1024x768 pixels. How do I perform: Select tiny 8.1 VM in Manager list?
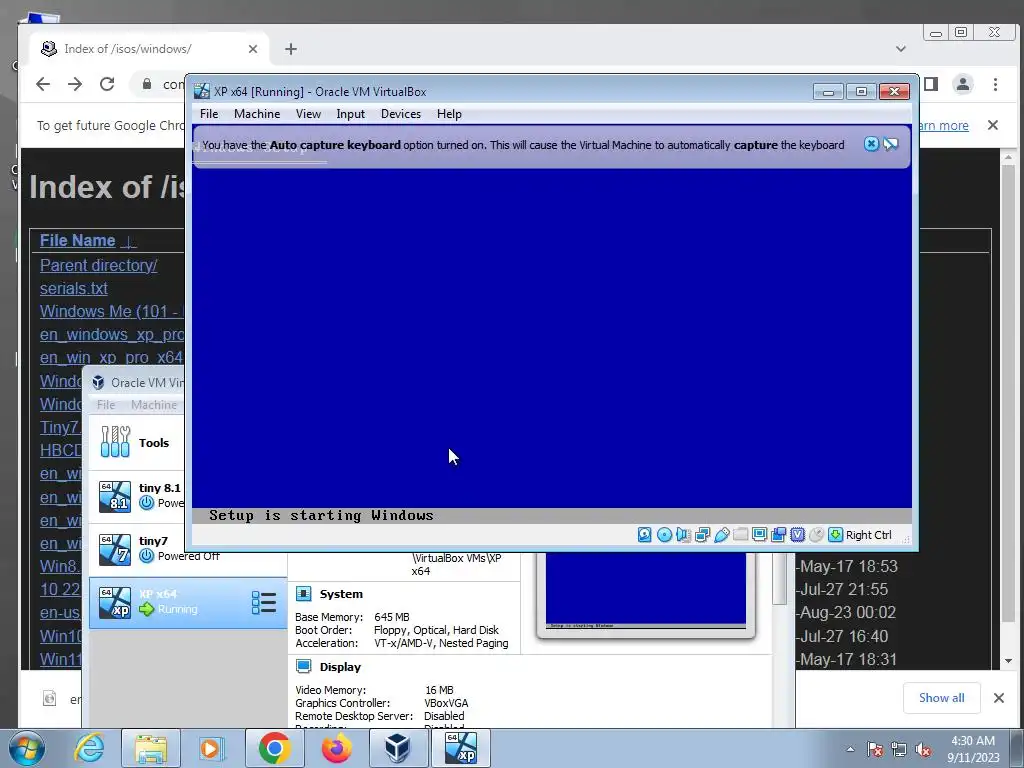(137, 496)
